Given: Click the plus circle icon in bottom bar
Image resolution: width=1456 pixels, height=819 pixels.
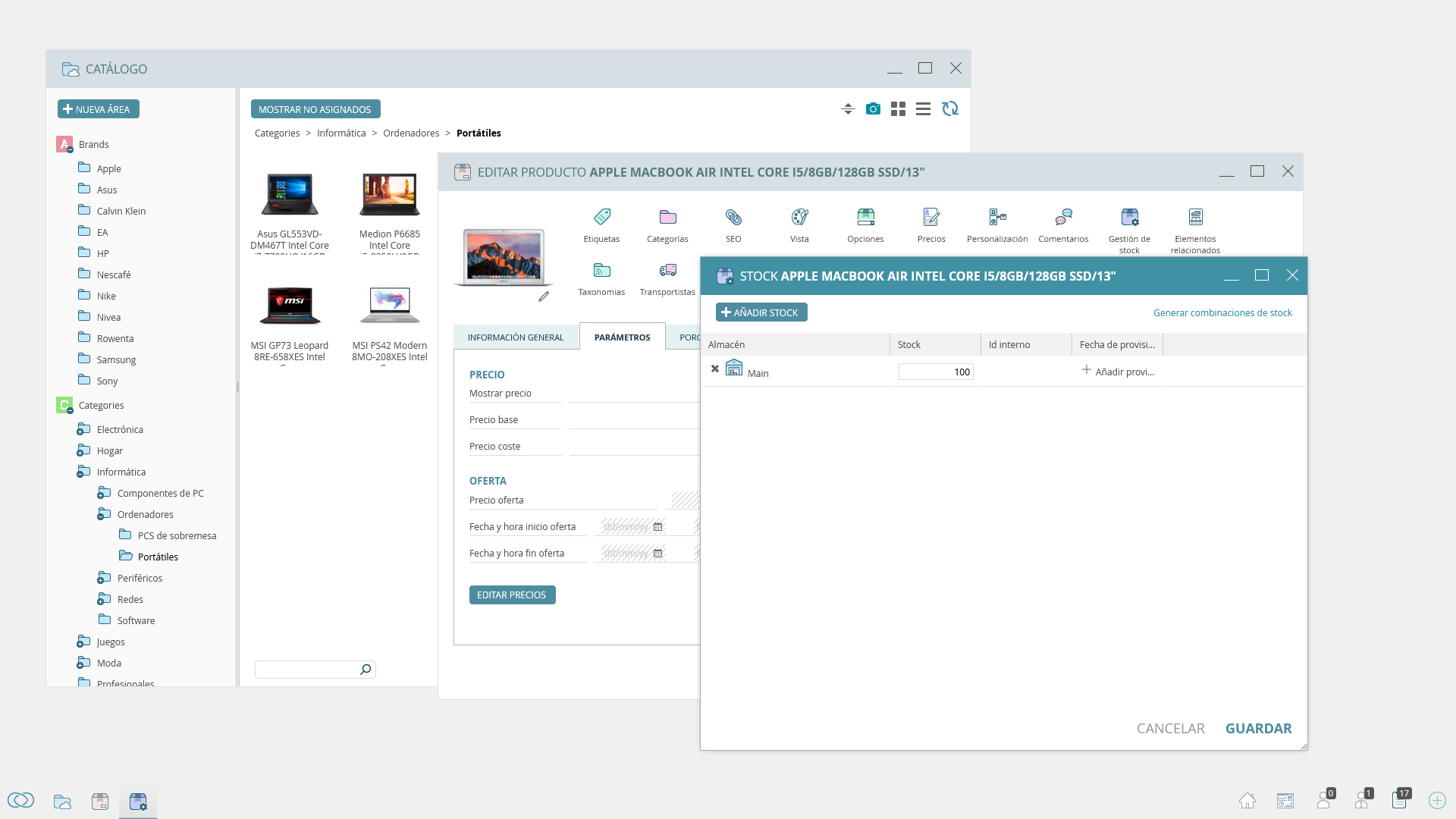Looking at the screenshot, I should pos(1437,801).
